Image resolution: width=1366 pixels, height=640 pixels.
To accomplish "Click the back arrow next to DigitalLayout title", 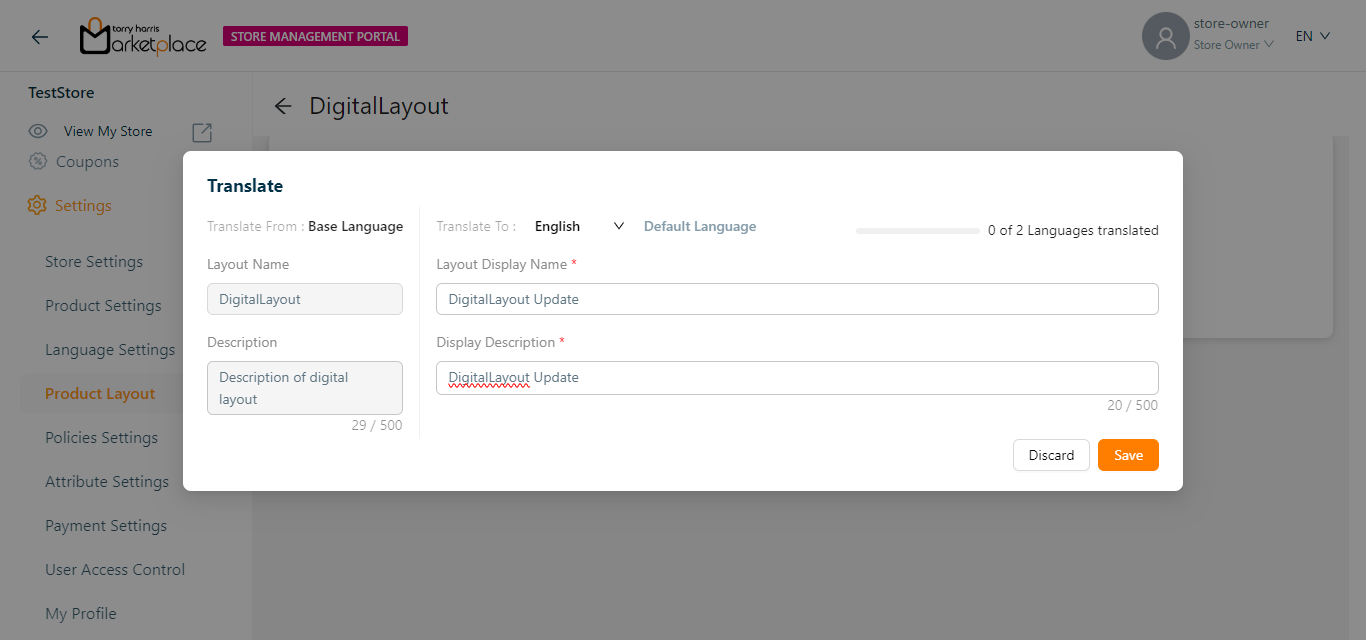I will point(283,106).
